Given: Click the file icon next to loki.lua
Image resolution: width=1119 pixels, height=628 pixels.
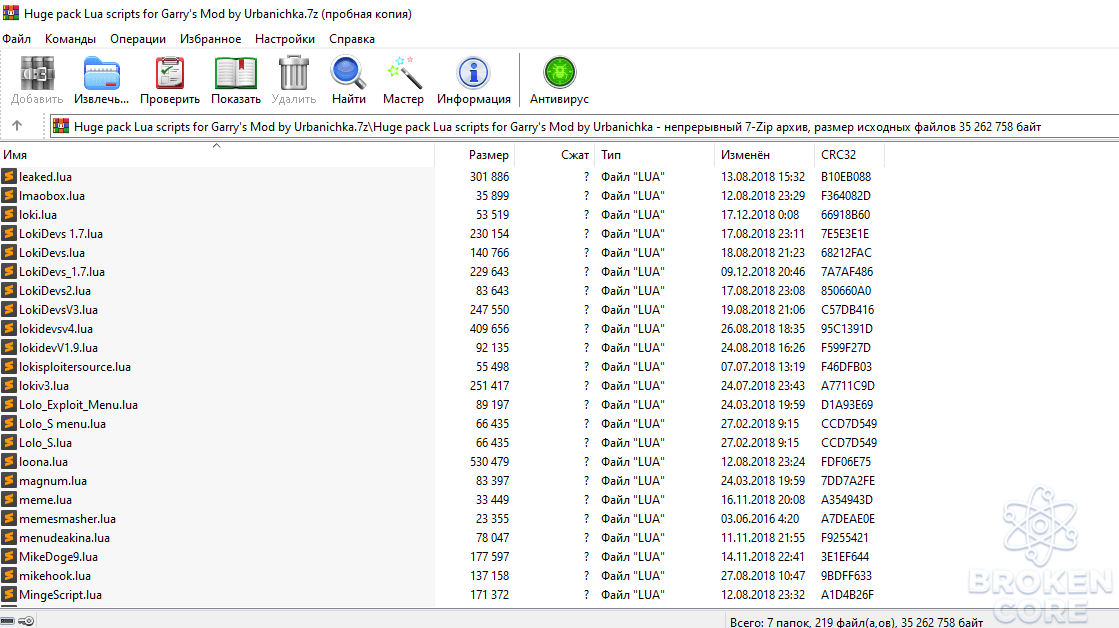Looking at the screenshot, I should click(x=9, y=214).
